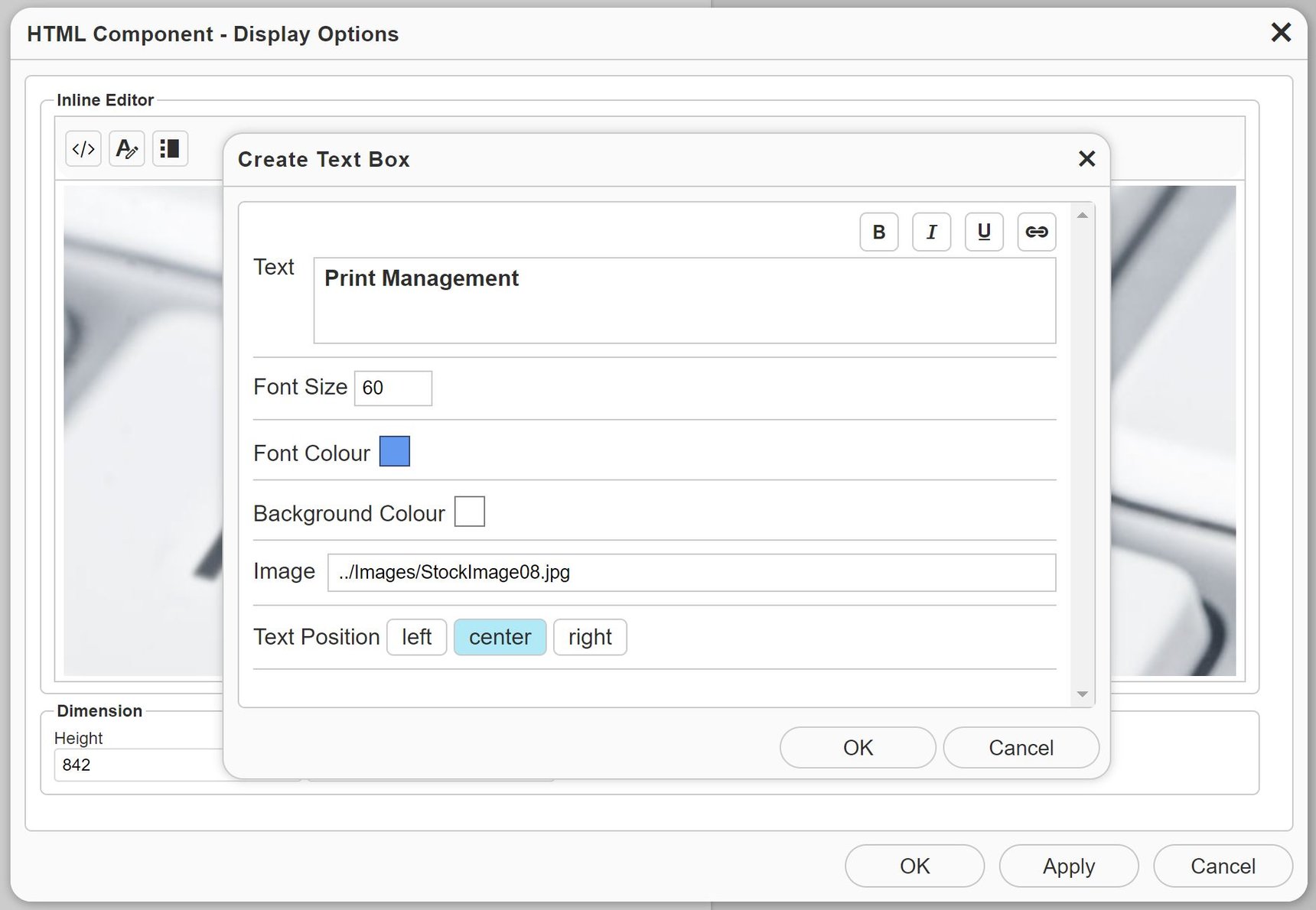
Task: Set text position to right
Action: 590,637
